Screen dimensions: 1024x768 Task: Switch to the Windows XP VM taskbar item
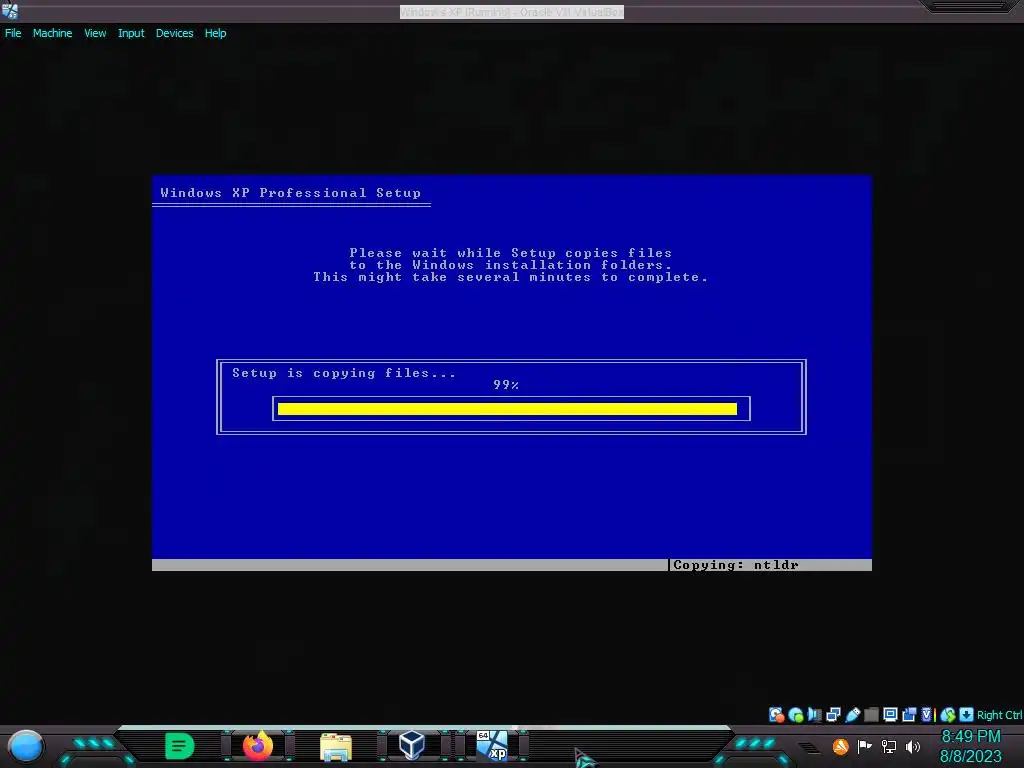[492, 746]
